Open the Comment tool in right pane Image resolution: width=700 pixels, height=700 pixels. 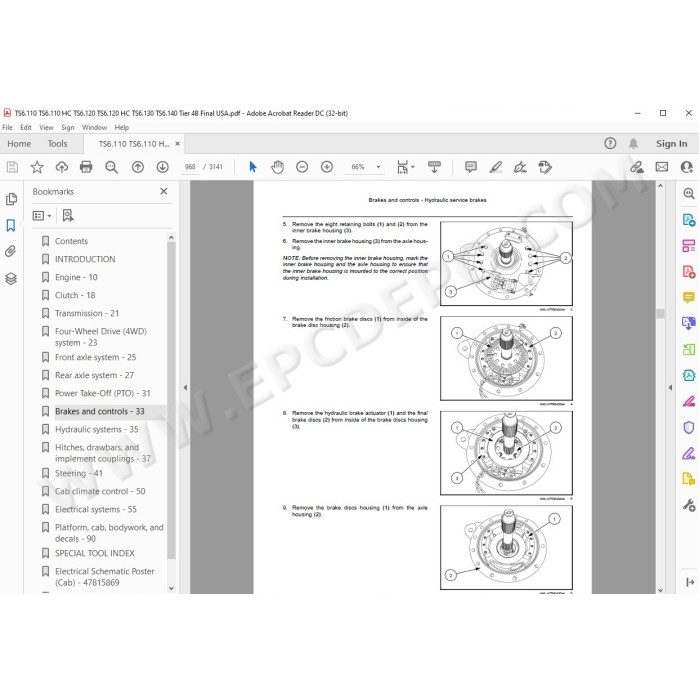point(688,297)
